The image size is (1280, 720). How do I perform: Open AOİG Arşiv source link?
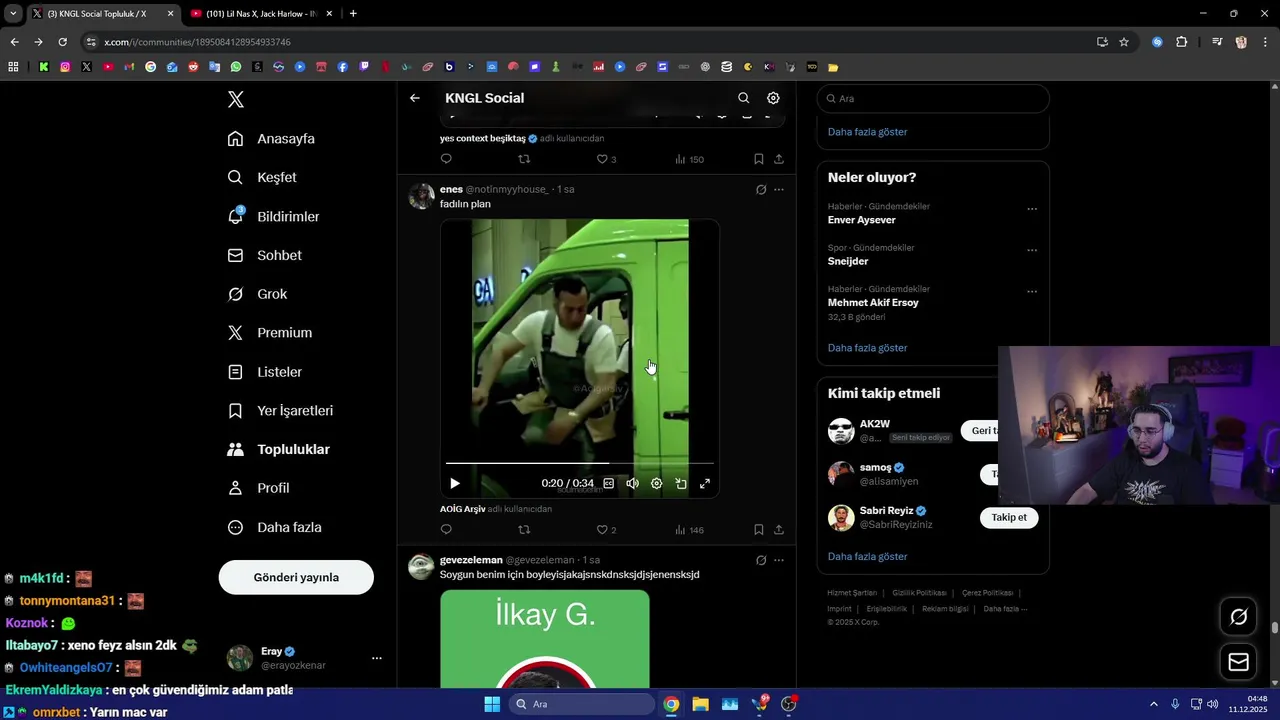(462, 509)
